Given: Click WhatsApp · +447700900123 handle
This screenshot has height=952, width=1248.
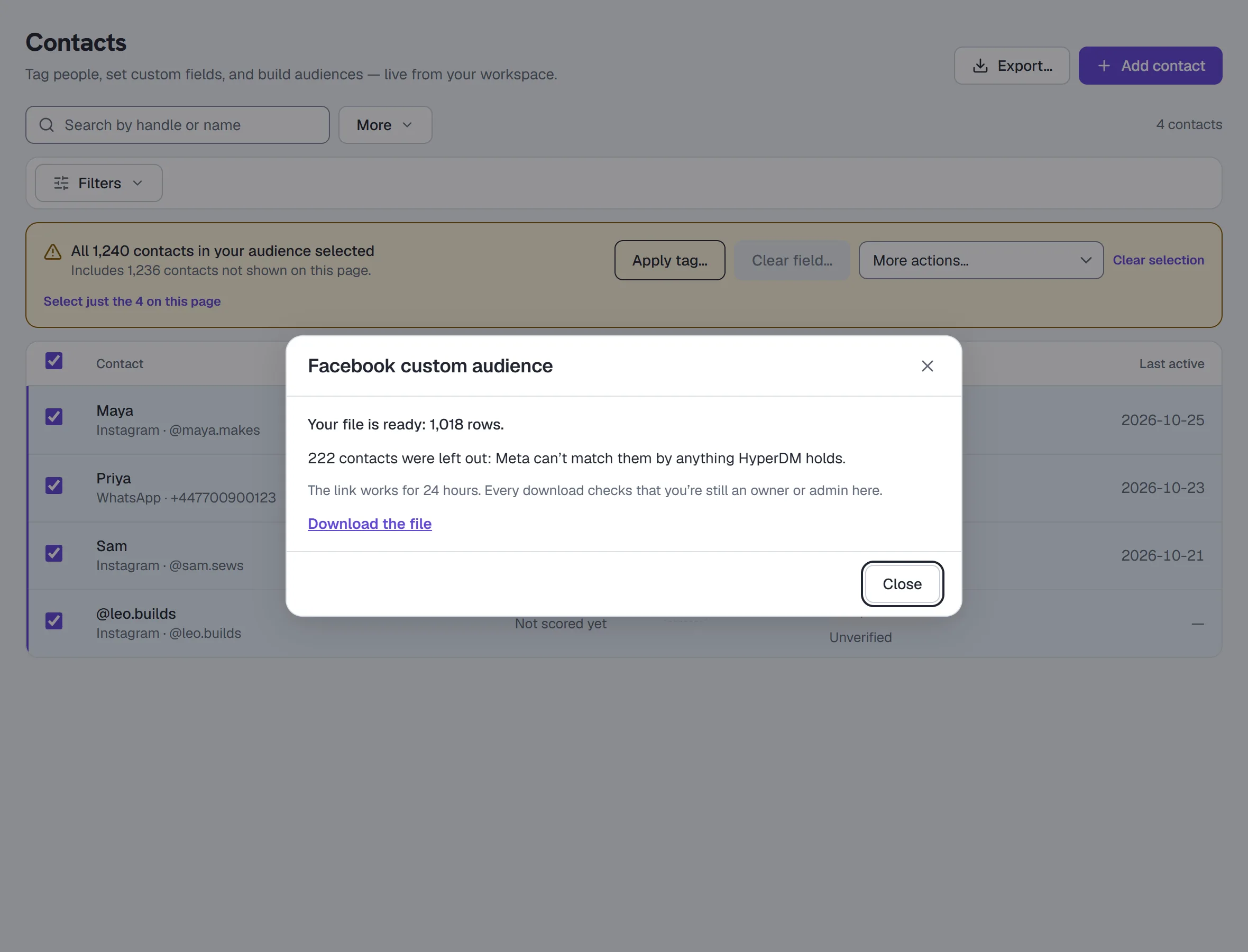Looking at the screenshot, I should pos(186,498).
